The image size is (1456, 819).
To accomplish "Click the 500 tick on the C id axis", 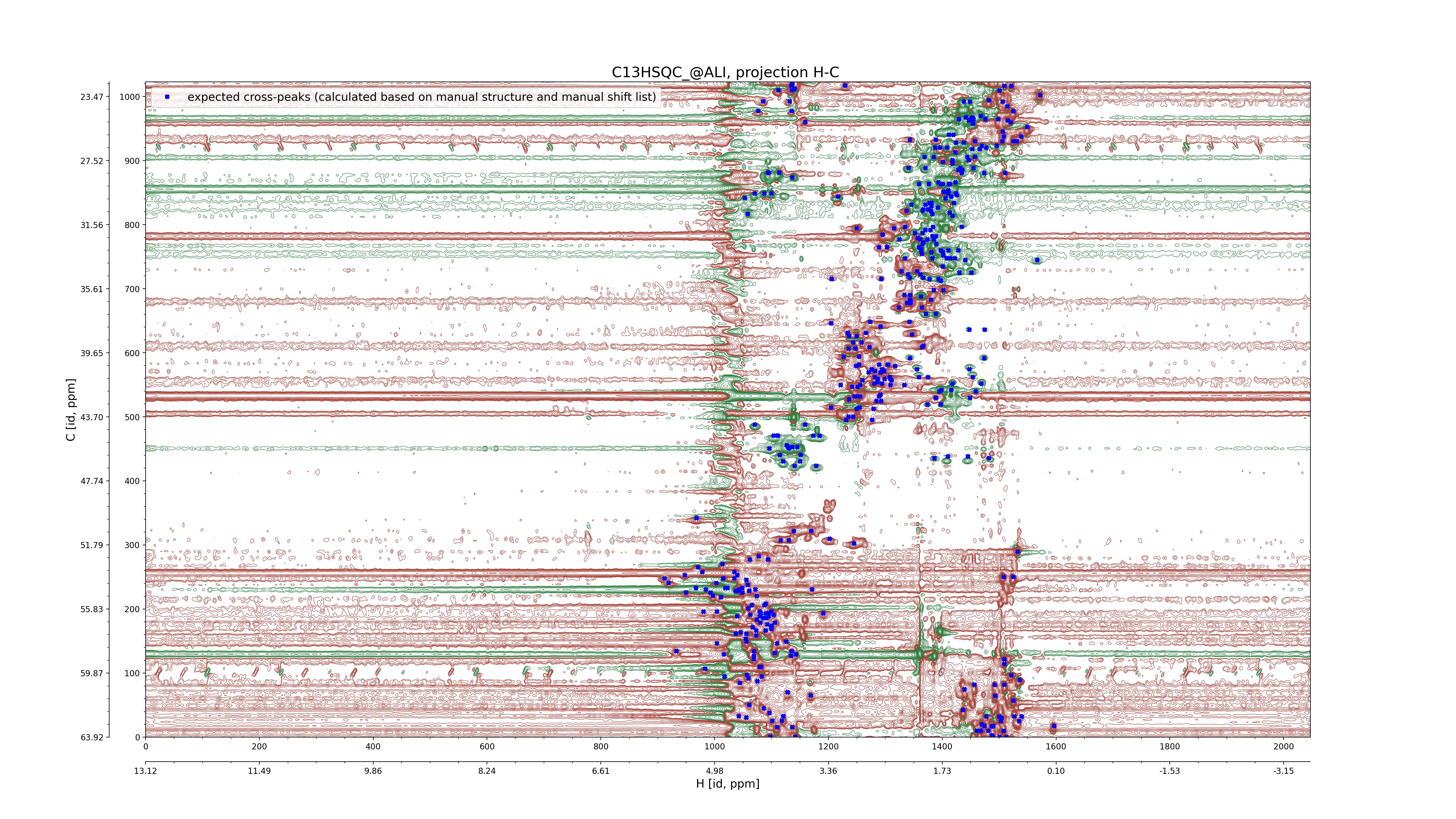I will (x=132, y=417).
